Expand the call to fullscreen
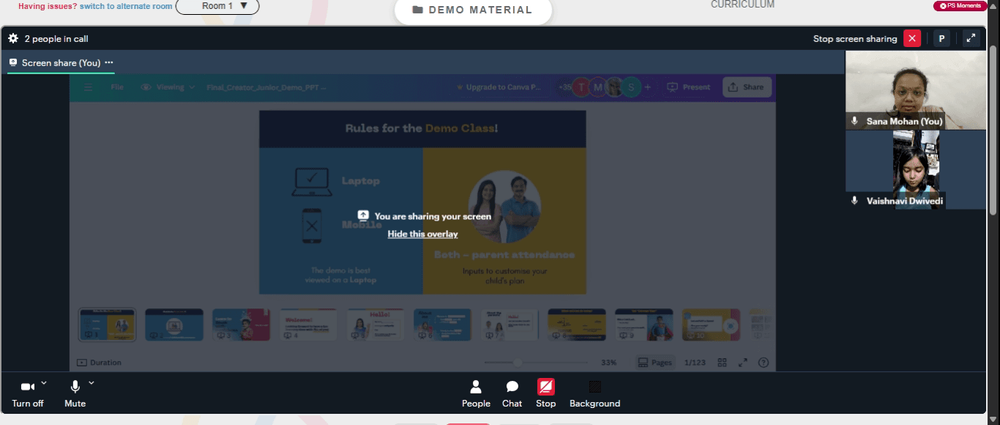This screenshot has height=425, width=1000. click(971, 38)
